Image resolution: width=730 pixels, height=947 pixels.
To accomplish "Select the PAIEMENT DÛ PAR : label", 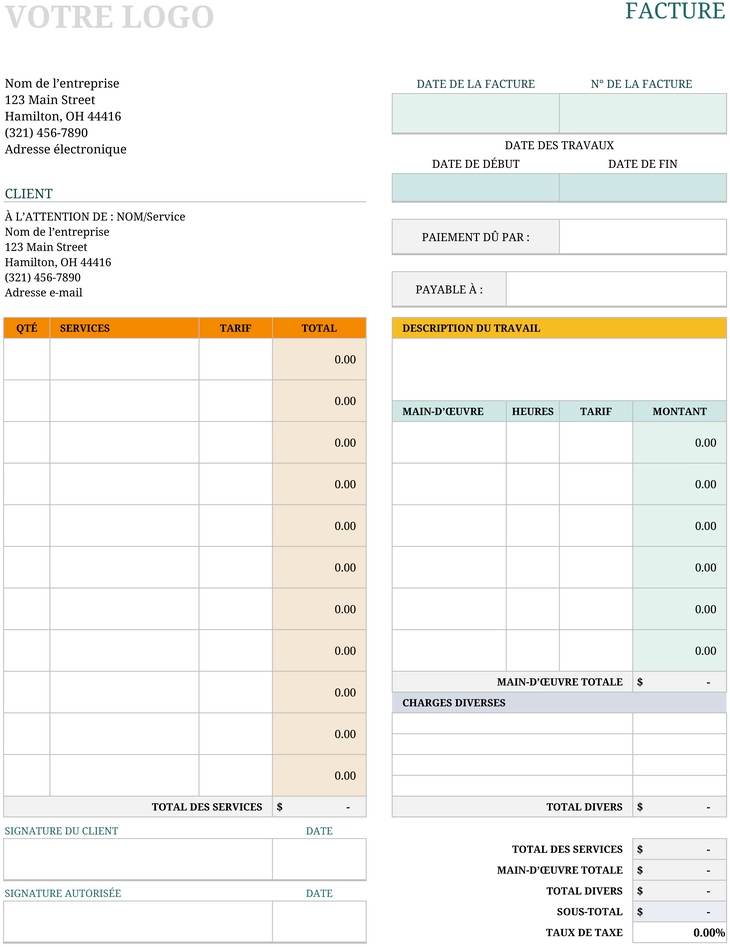I will pyautogui.click(x=476, y=237).
